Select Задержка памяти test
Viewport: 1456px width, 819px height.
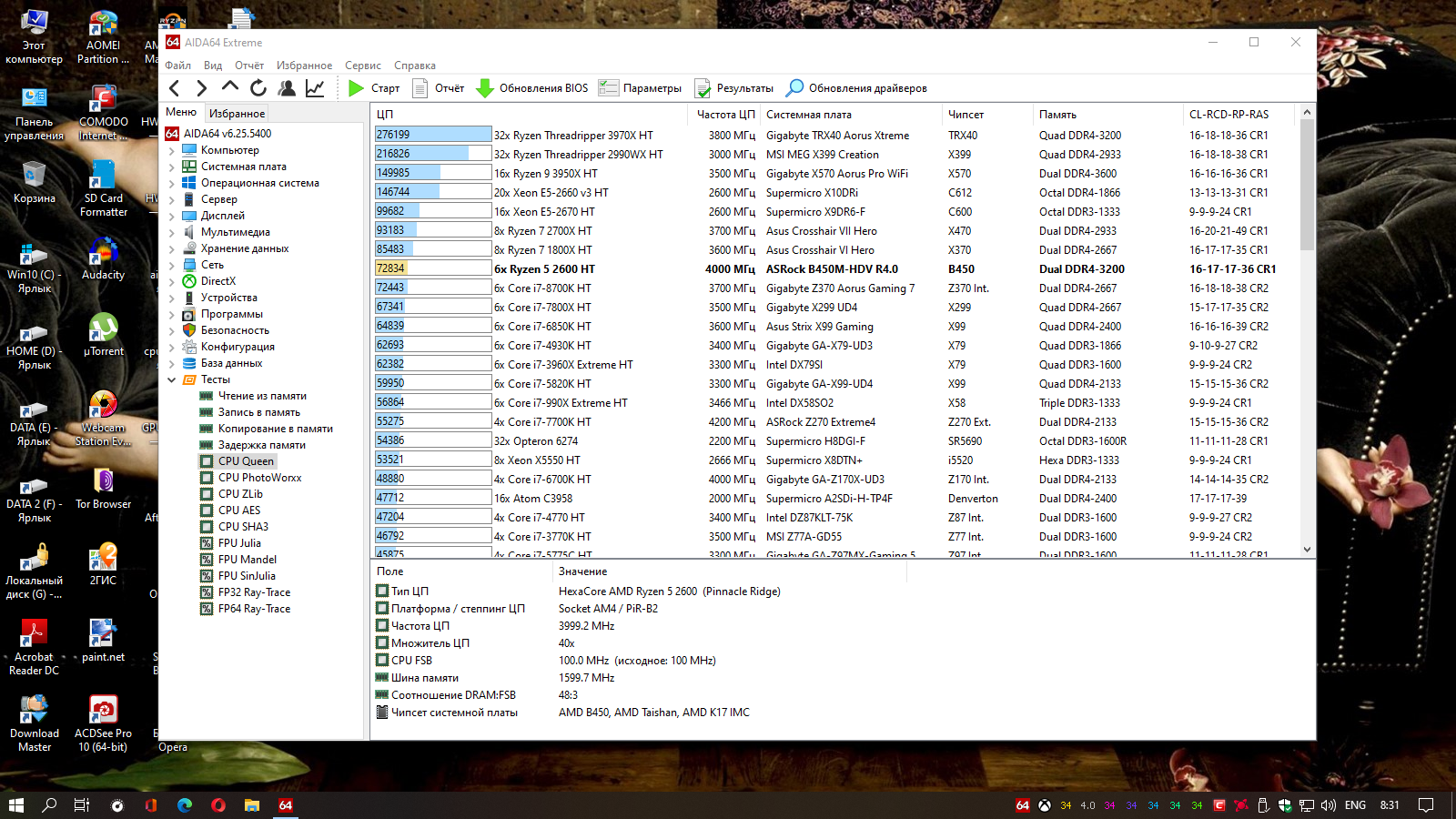261,445
